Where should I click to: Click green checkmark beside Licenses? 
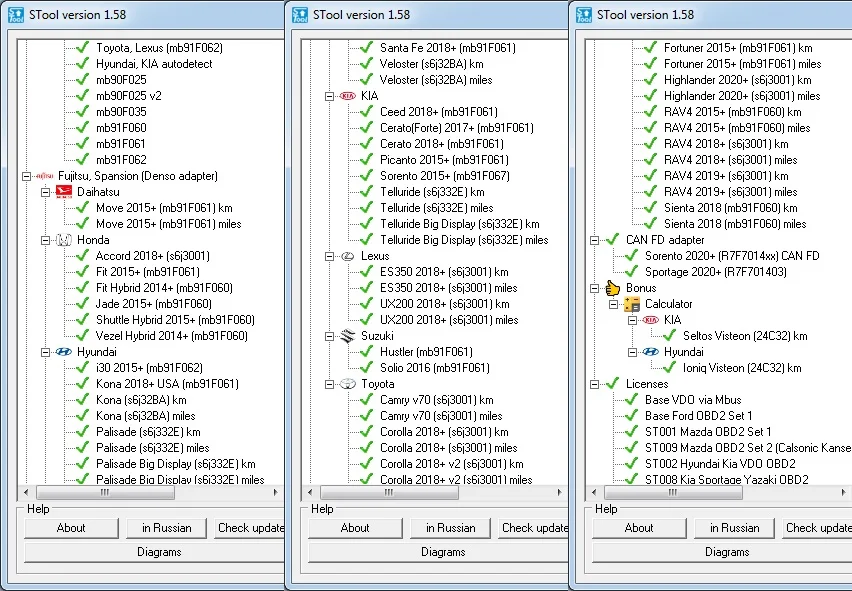612,383
